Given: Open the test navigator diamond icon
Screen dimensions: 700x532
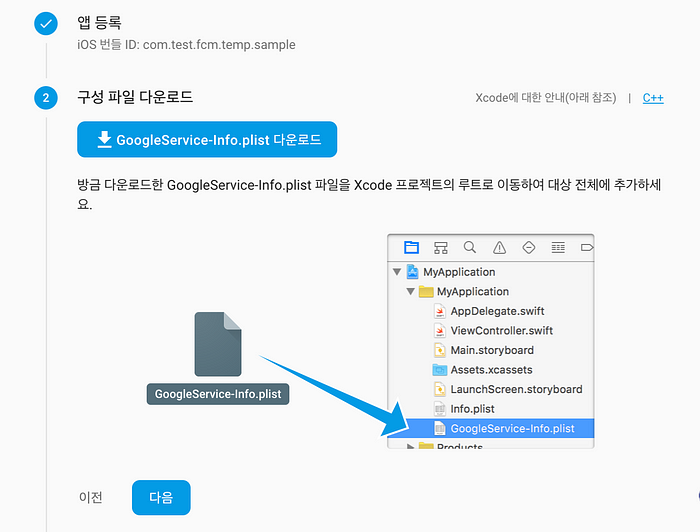Looking at the screenshot, I should pos(529,247).
